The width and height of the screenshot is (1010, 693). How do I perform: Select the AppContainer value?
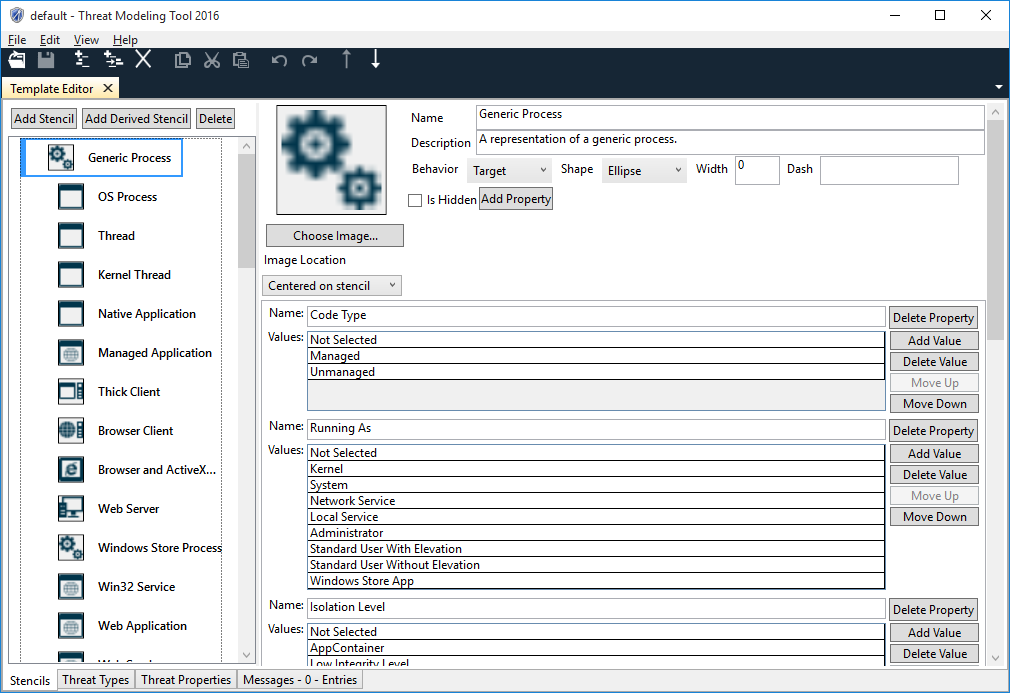click(596, 647)
